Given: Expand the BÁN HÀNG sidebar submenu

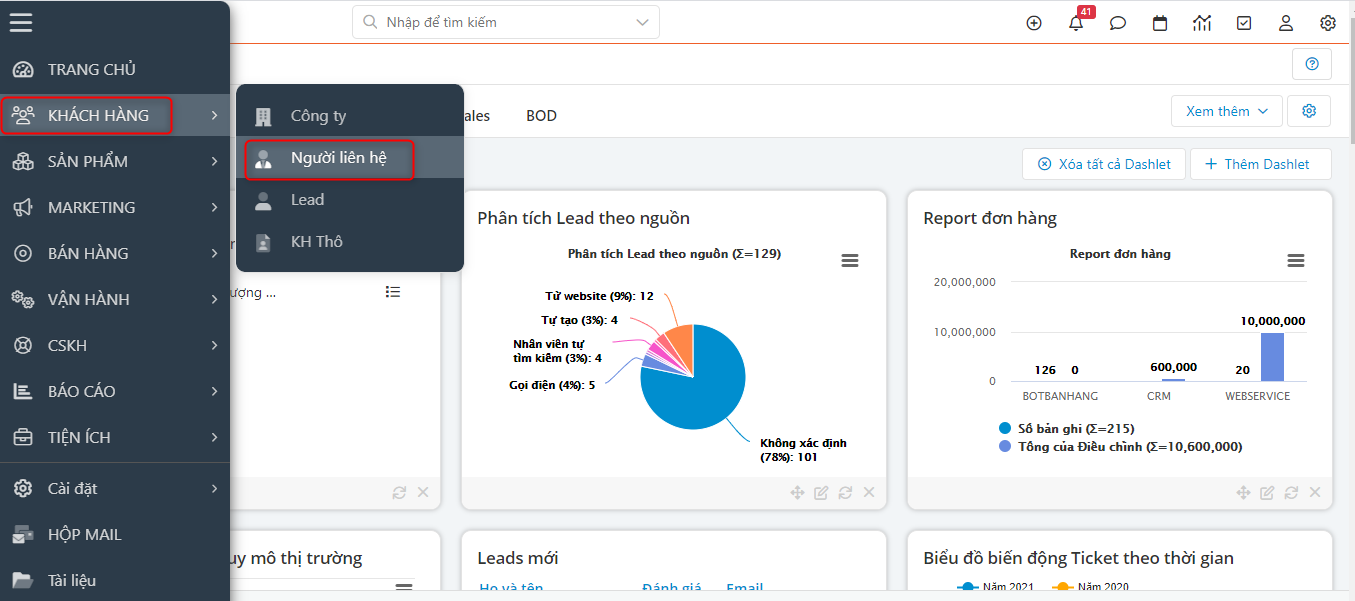Looking at the screenshot, I should pos(115,253).
